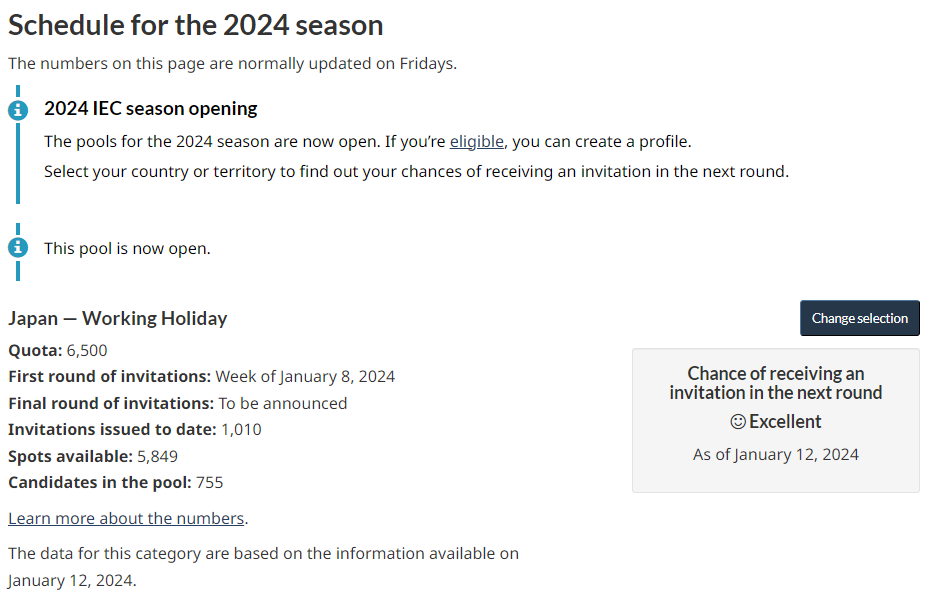This screenshot has height=597, width=928.
Task: Click the 'Excellent' rating text
Action: [785, 422]
